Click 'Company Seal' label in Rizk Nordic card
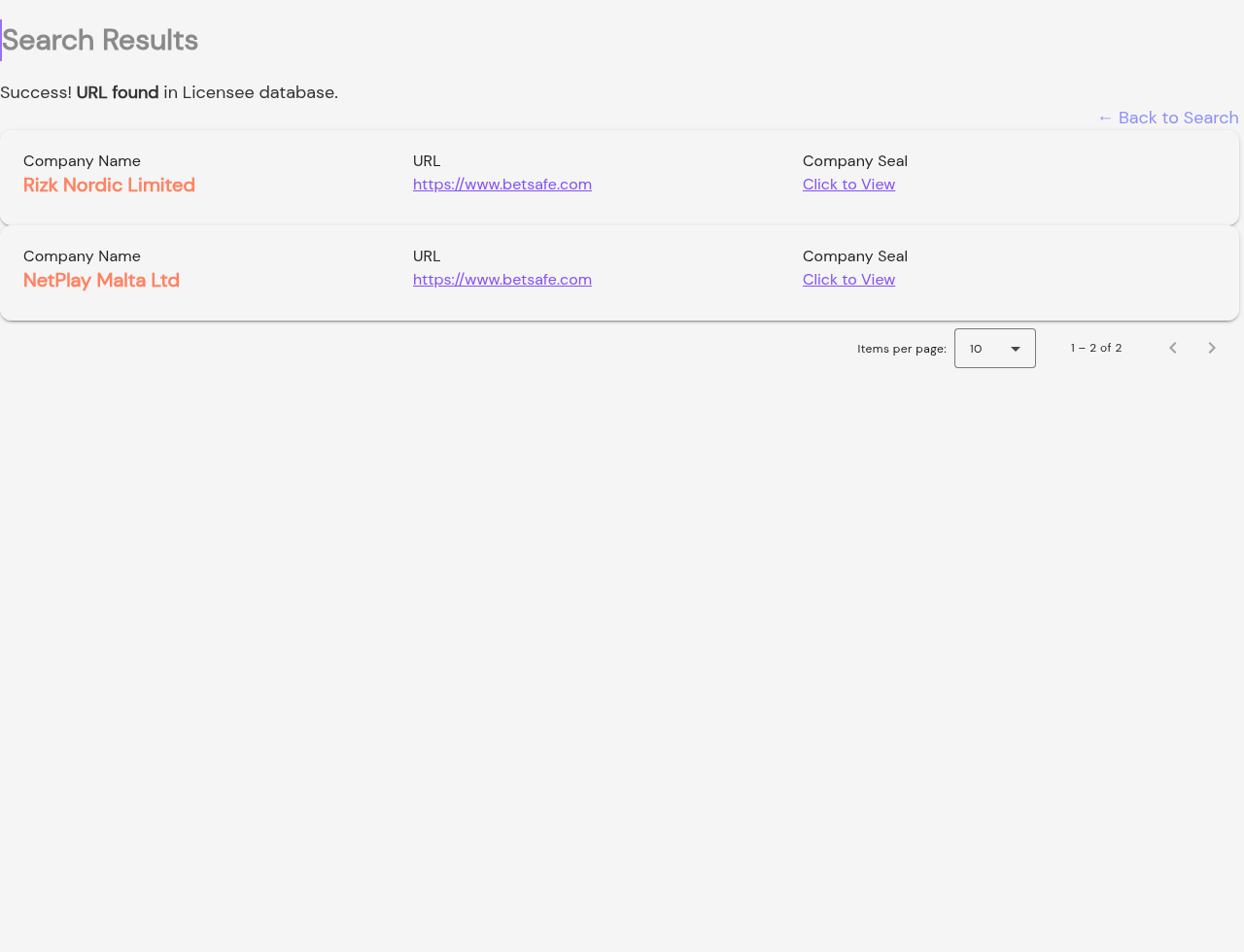Image resolution: width=1244 pixels, height=952 pixels. click(855, 161)
